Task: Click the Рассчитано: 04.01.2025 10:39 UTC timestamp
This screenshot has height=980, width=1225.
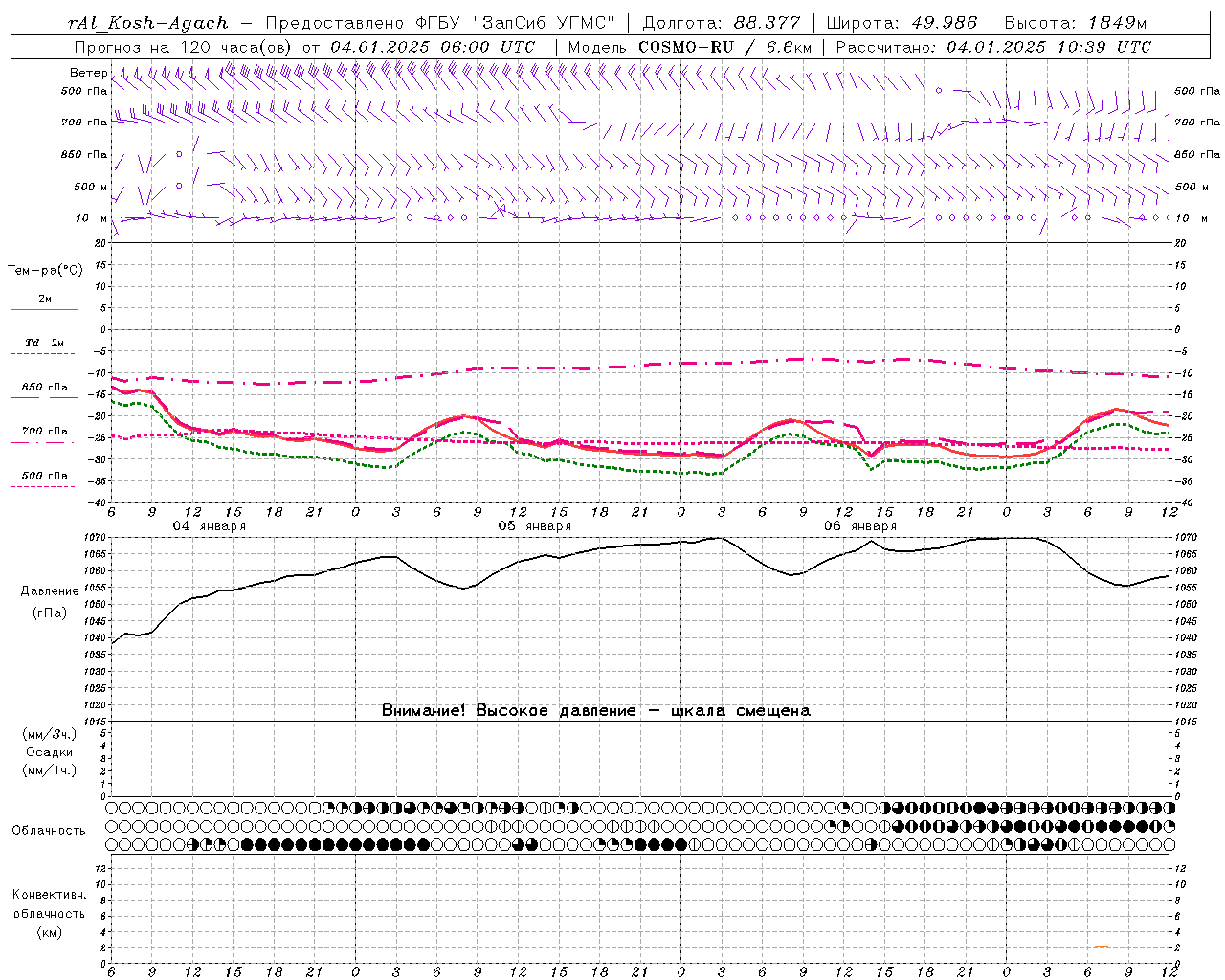Action: click(x=994, y=47)
